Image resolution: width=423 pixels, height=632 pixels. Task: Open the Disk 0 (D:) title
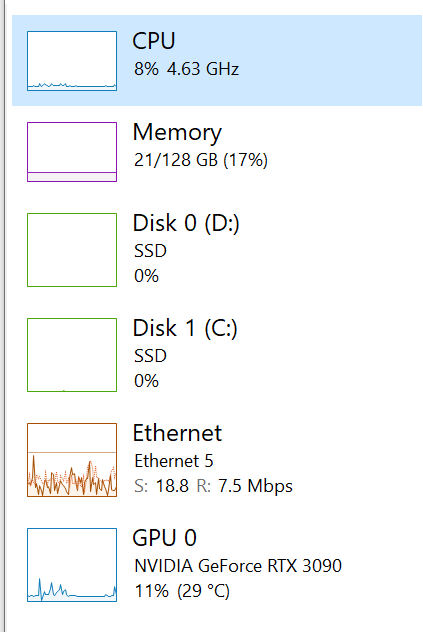[186, 223]
